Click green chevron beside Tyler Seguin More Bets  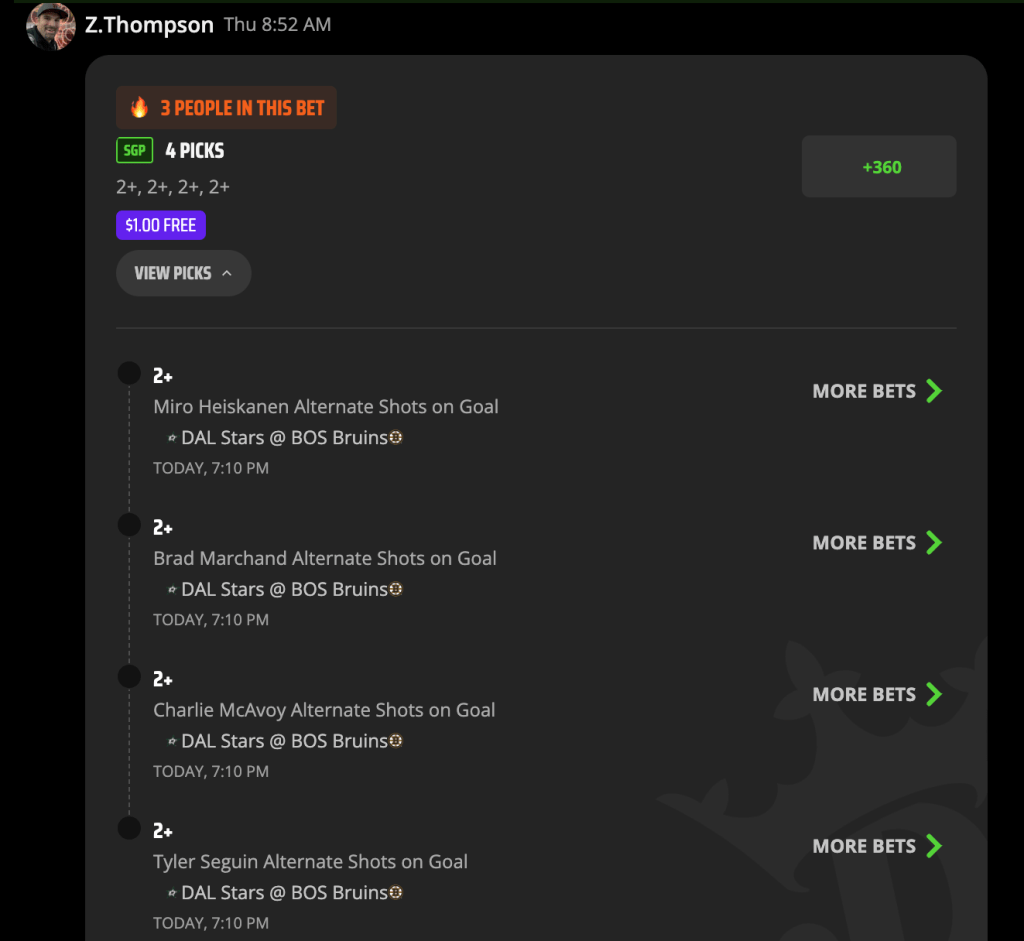(935, 846)
